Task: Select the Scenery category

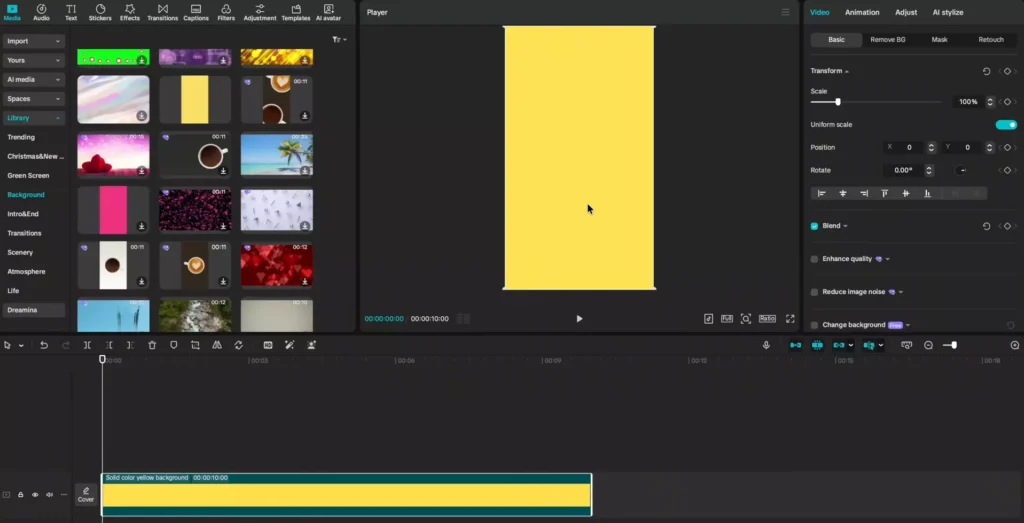Action: (20, 253)
